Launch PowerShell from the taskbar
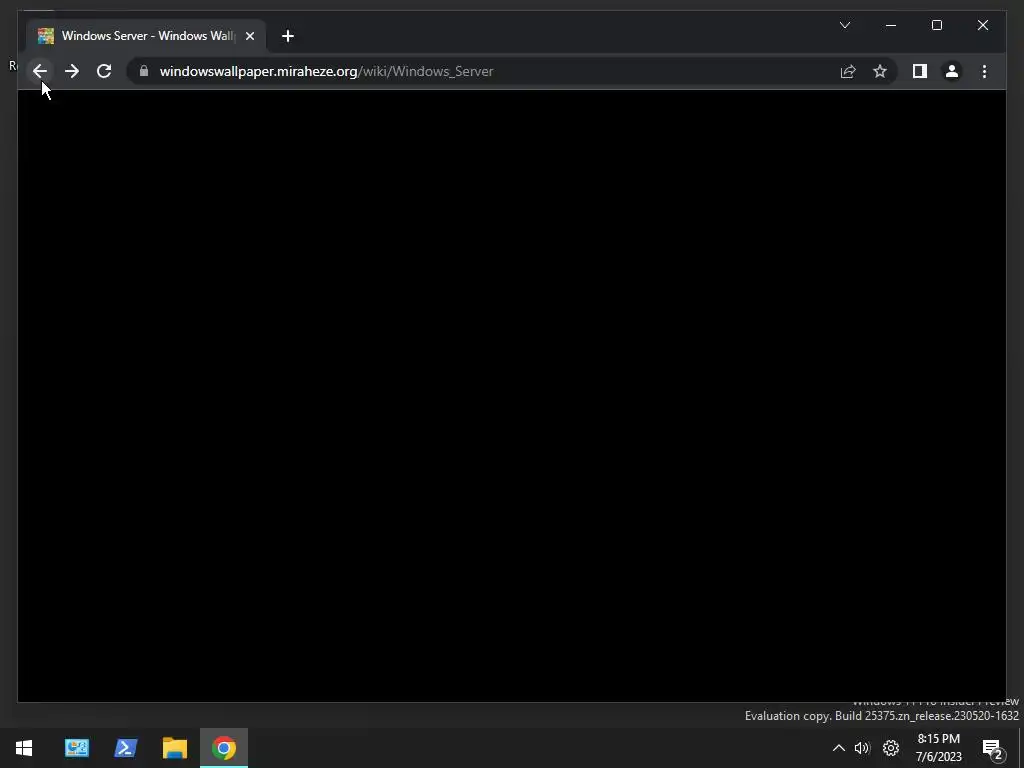 (125, 748)
